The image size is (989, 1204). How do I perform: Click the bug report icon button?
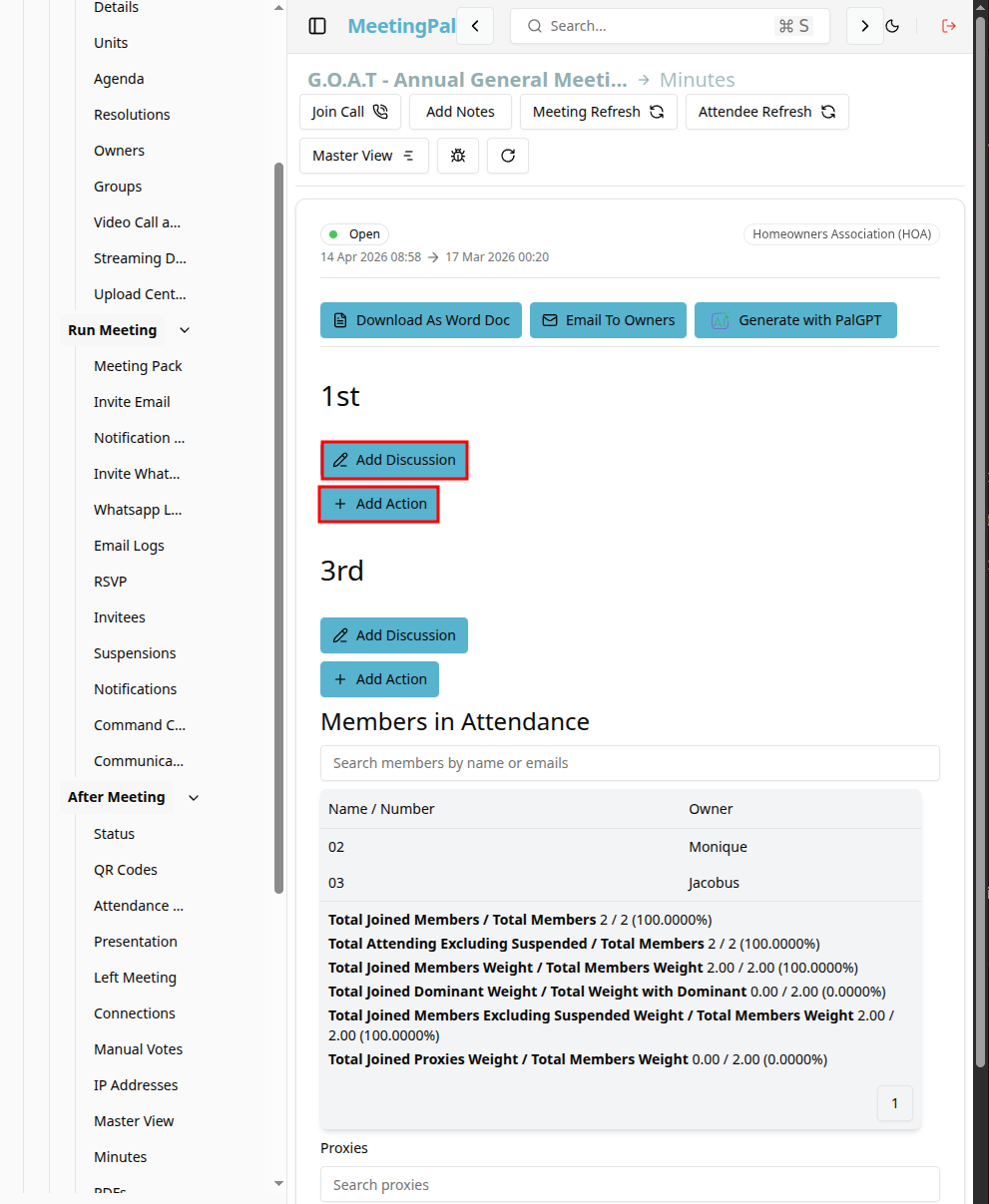(x=458, y=156)
